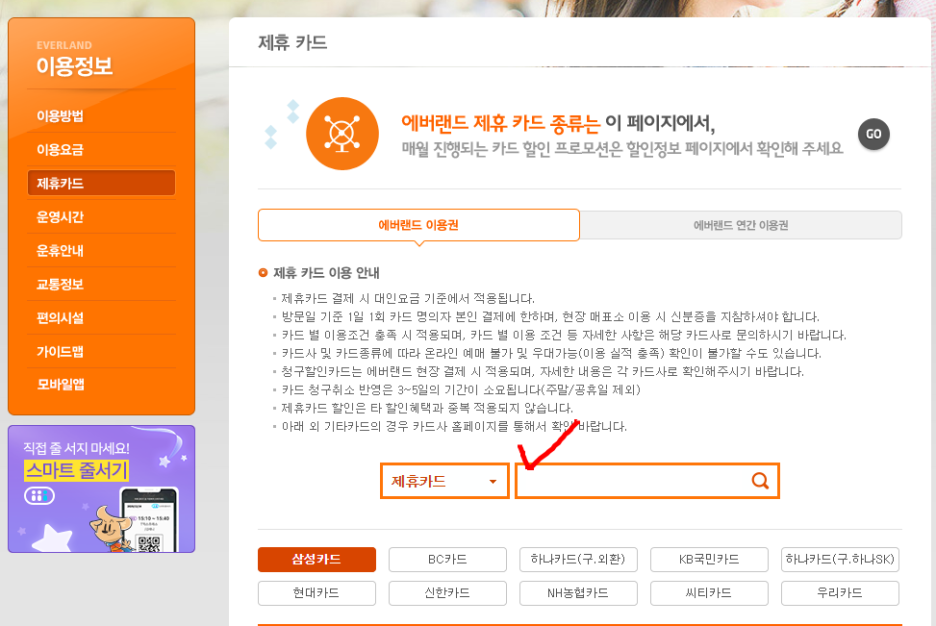Select the 현대카드 button
936x626 pixels.
[317, 593]
